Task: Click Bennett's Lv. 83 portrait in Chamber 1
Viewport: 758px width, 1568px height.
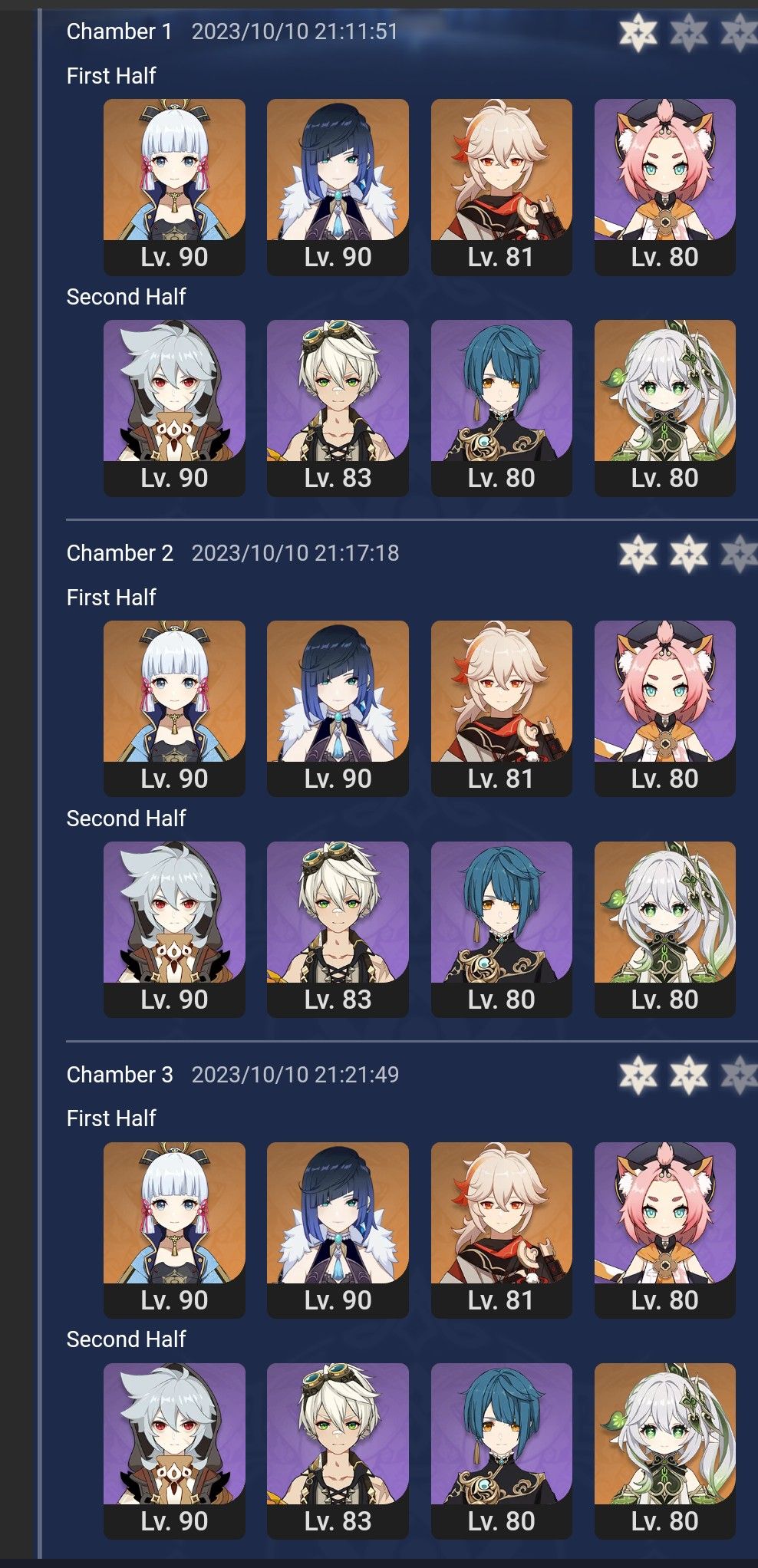Action: [338, 408]
